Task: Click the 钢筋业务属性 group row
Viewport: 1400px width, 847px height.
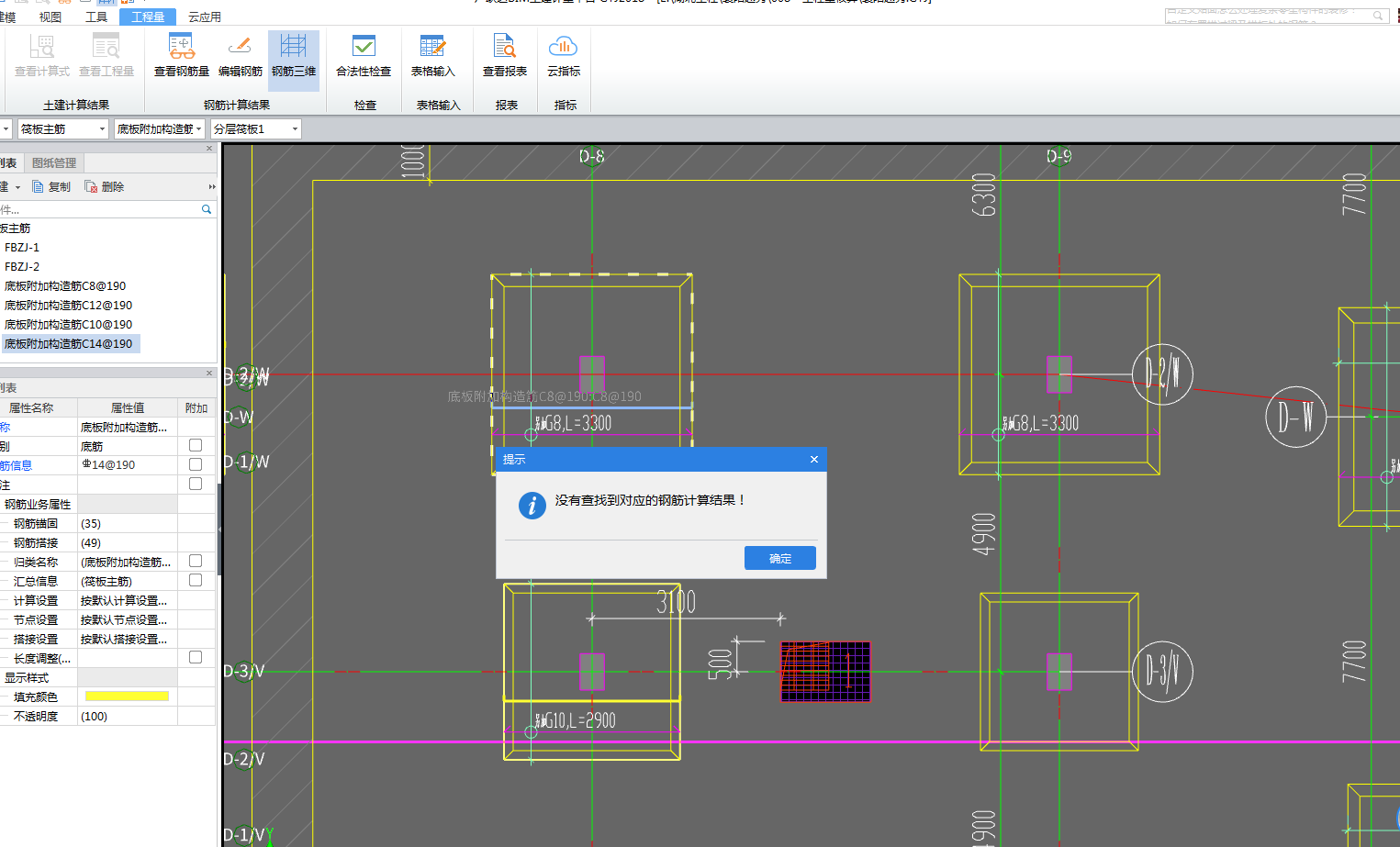Action: (x=108, y=504)
